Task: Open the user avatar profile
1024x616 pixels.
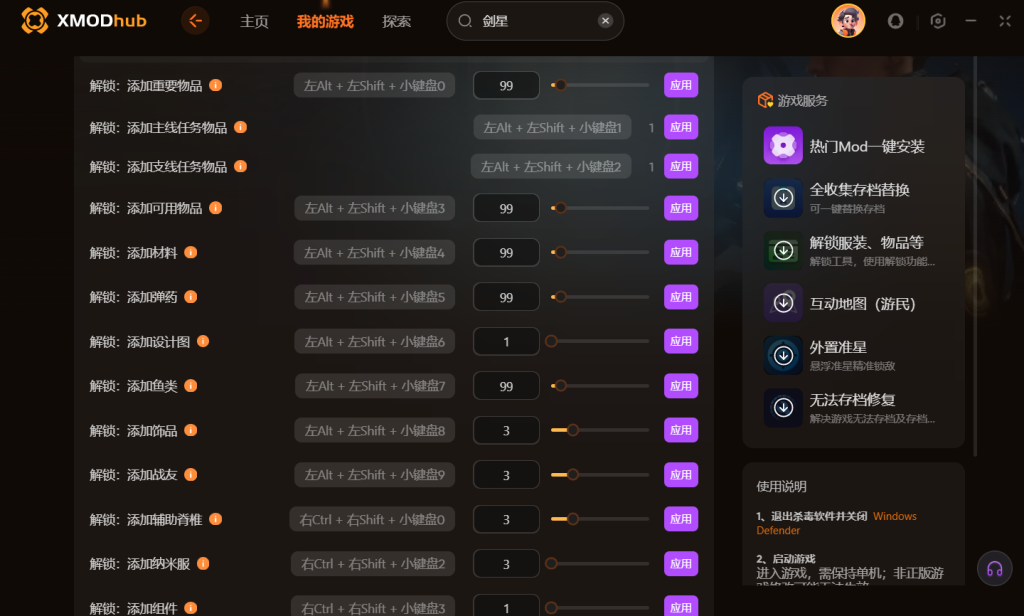Action: click(847, 20)
